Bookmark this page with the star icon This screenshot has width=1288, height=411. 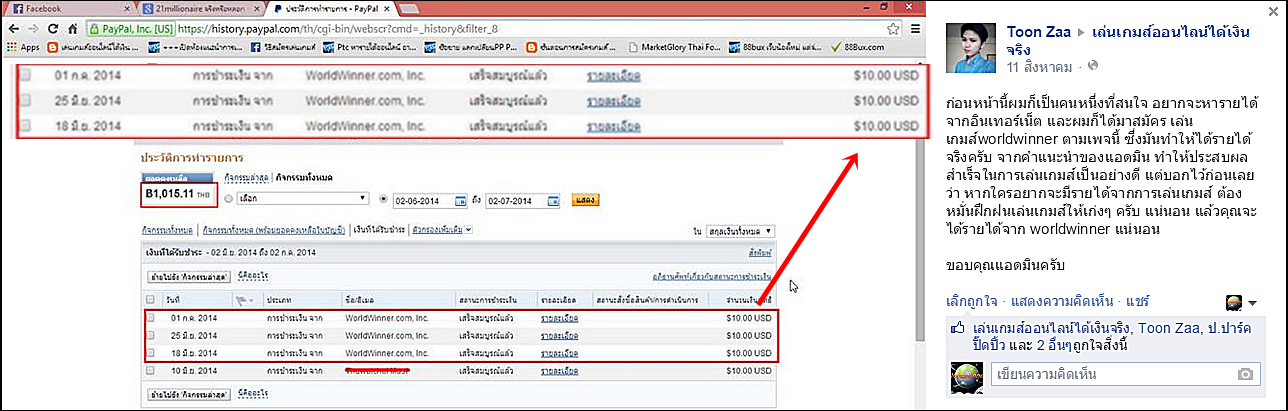[891, 28]
